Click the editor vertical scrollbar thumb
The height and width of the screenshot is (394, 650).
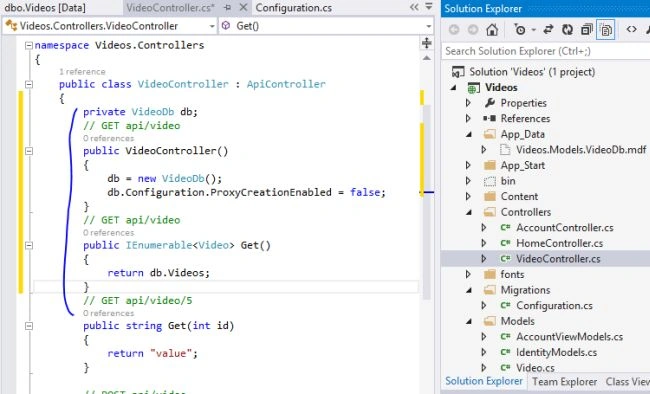427,202
